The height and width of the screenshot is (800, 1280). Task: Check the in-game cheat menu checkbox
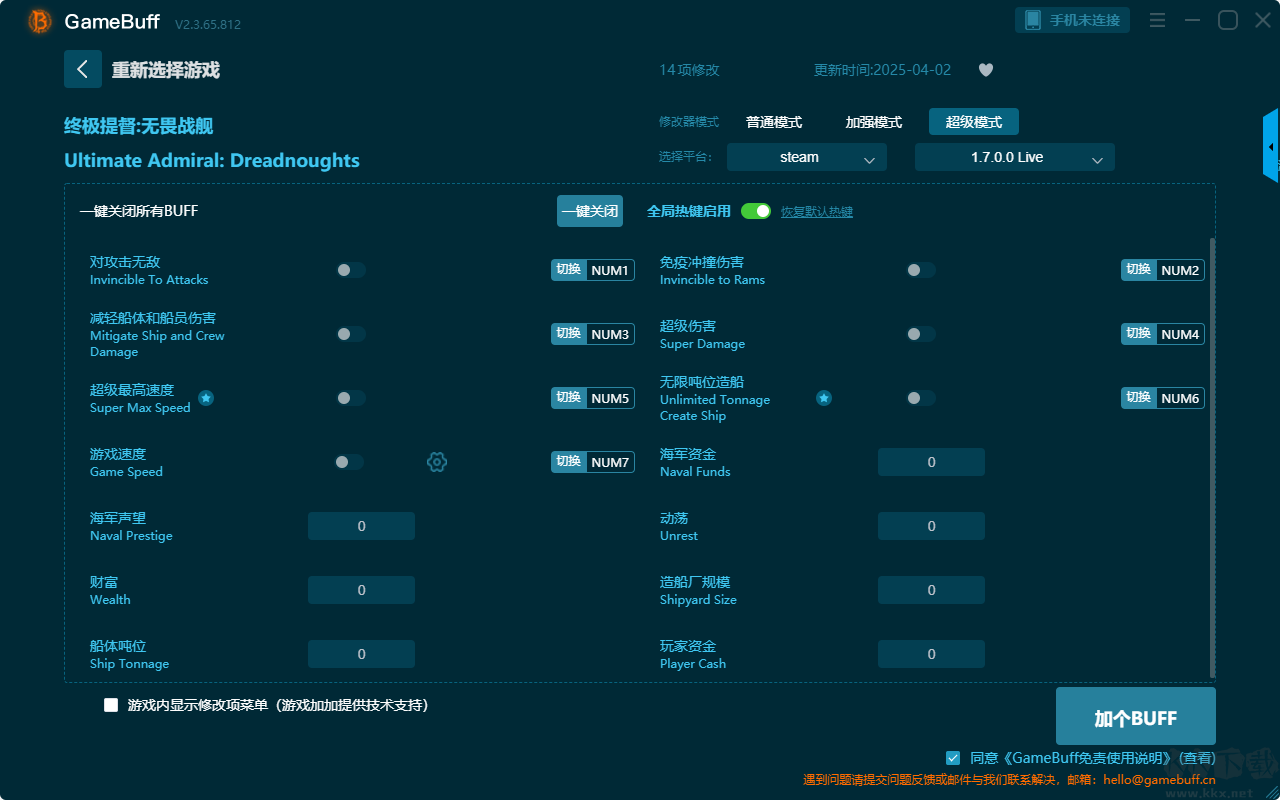(111, 705)
